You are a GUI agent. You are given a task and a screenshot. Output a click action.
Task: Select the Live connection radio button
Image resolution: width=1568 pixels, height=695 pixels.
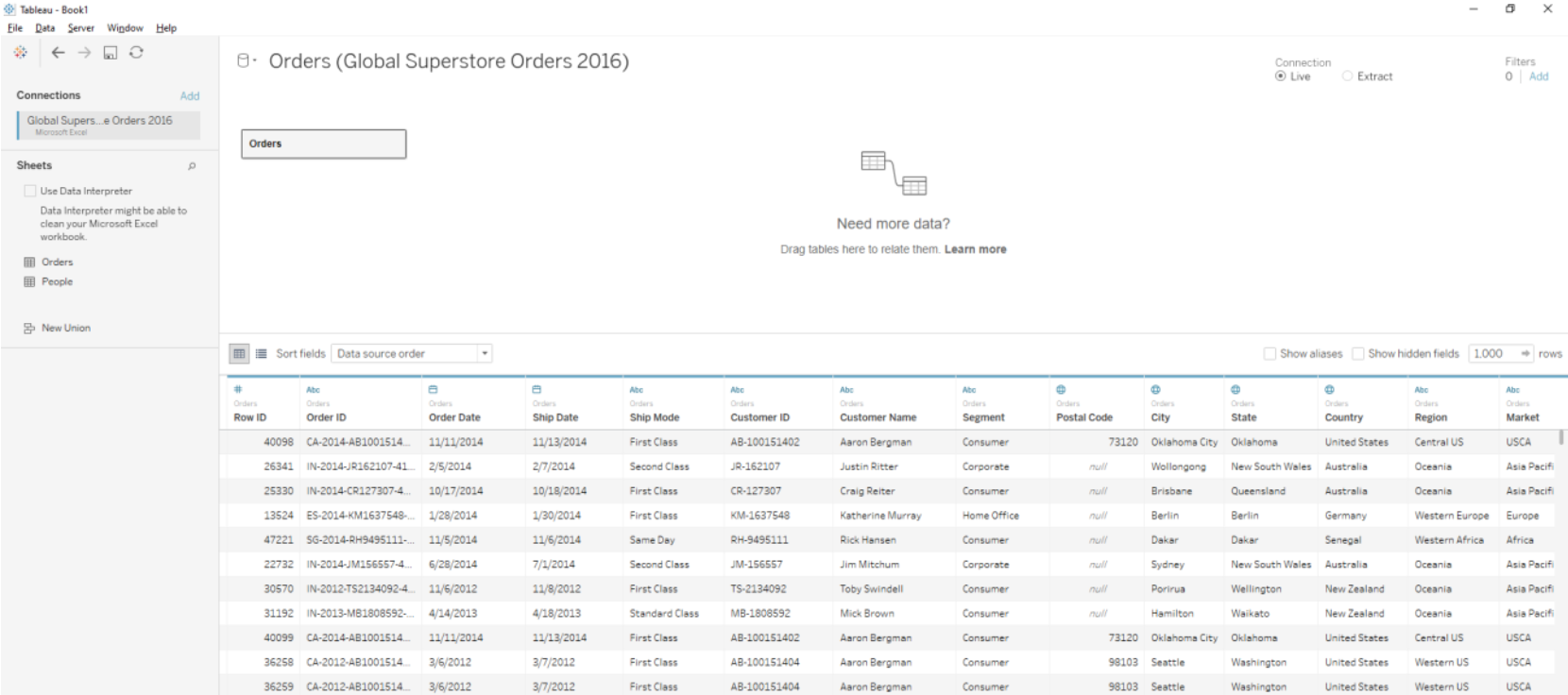pos(1280,76)
